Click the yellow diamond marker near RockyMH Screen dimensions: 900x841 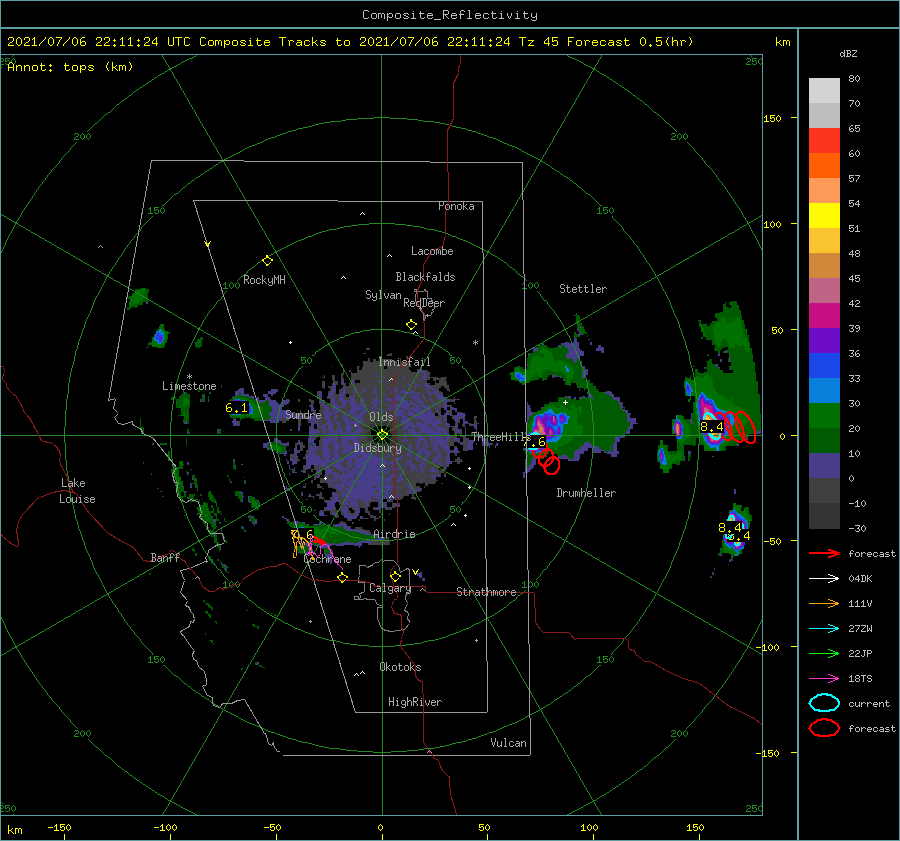pos(267,261)
